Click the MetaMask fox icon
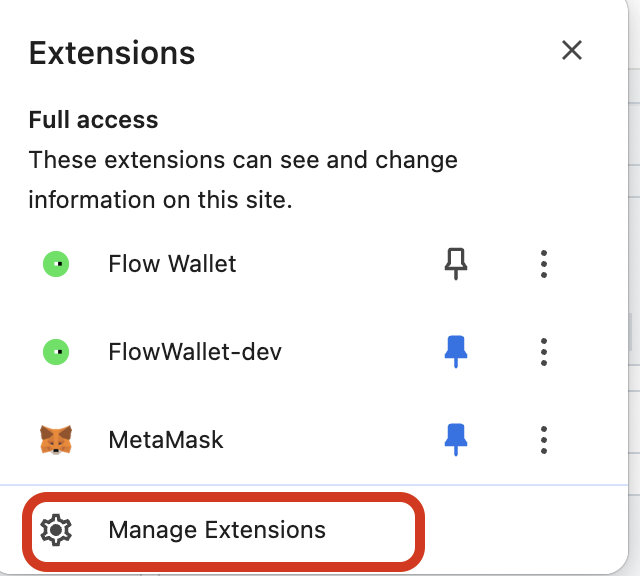The height and width of the screenshot is (576, 640). tap(56, 440)
